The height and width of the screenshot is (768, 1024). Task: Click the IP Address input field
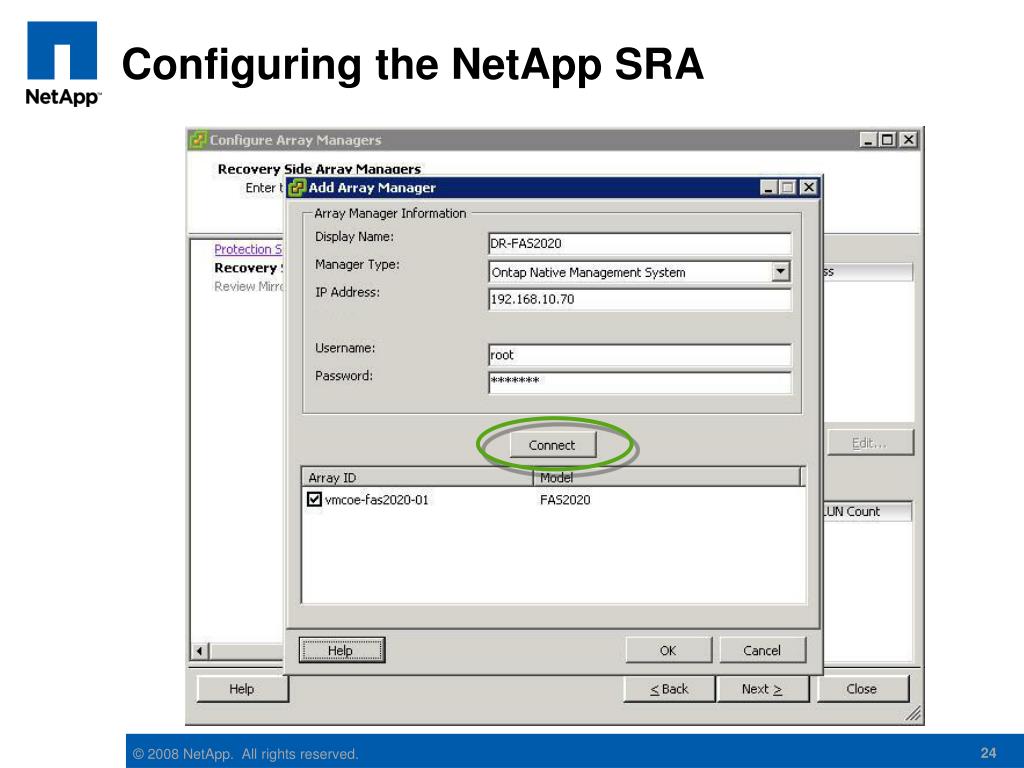tap(639, 300)
